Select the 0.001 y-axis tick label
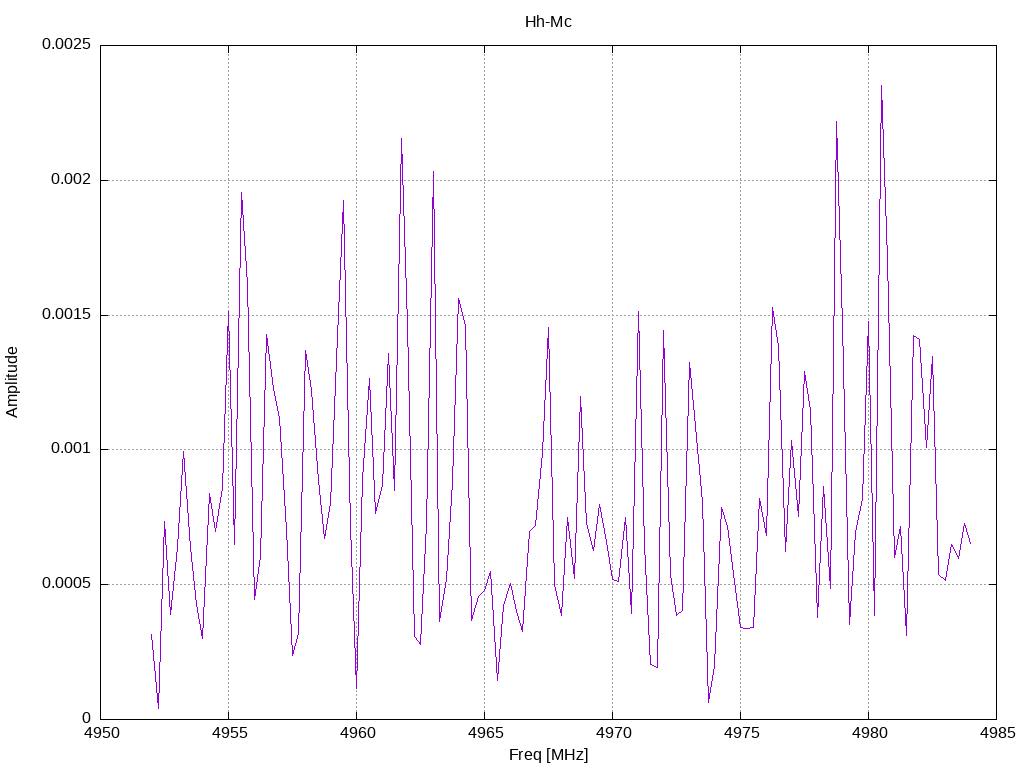Viewport: 1024px width, 768px height. click(x=71, y=448)
